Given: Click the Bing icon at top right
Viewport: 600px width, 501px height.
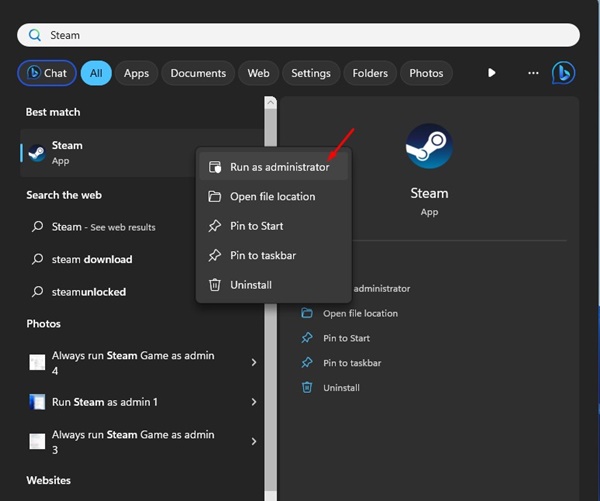Looking at the screenshot, I should 563,73.
